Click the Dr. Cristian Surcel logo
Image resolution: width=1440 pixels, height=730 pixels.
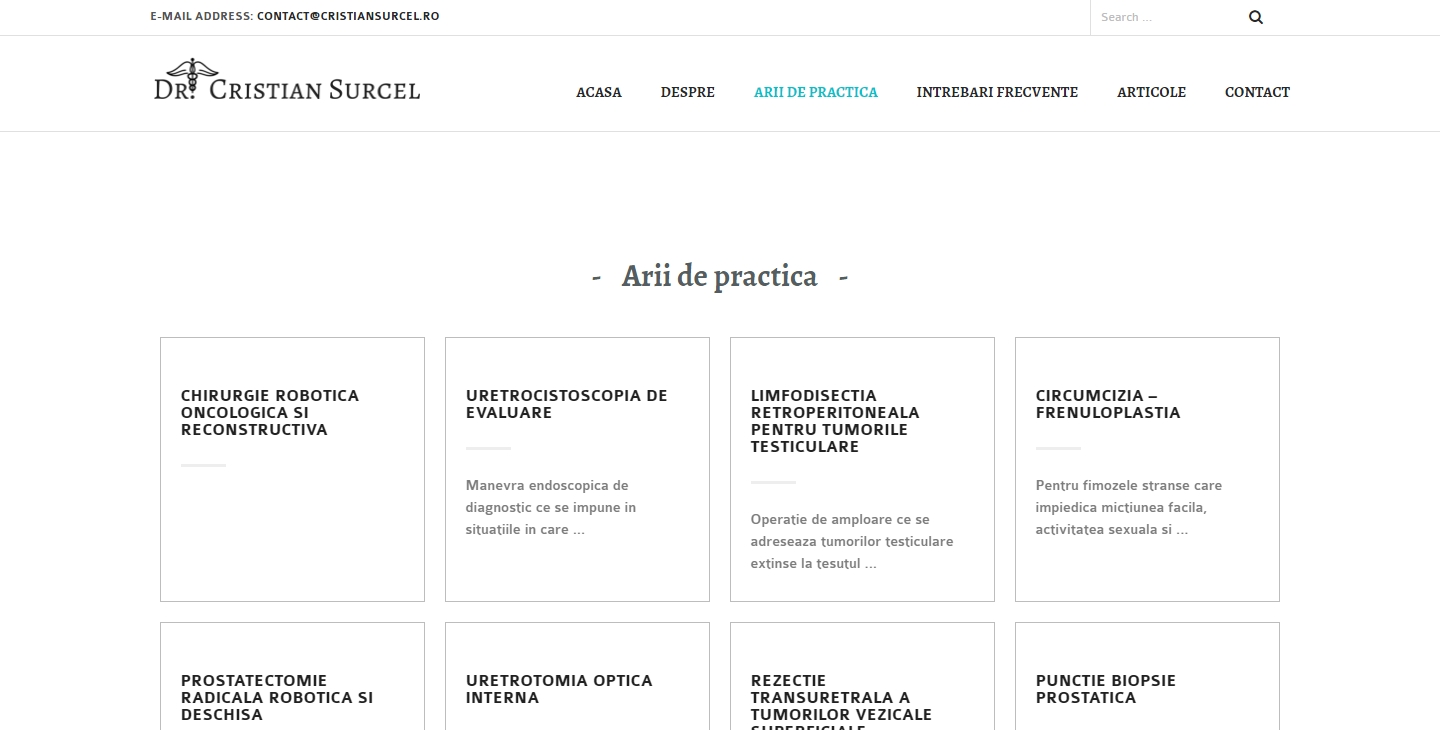(287, 82)
